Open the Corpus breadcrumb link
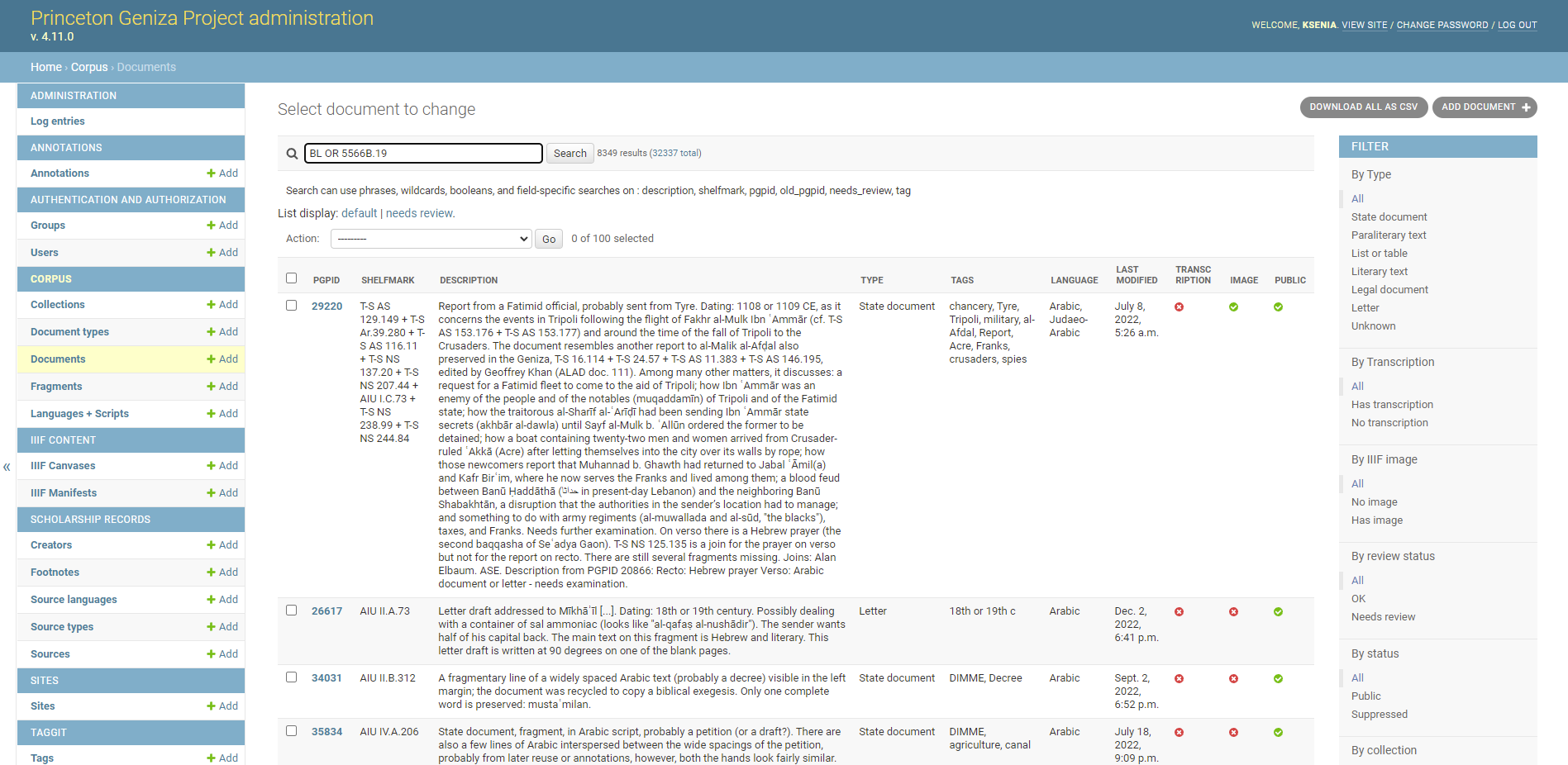Viewport: 1568px width, 765px height. pyautogui.click(x=89, y=67)
